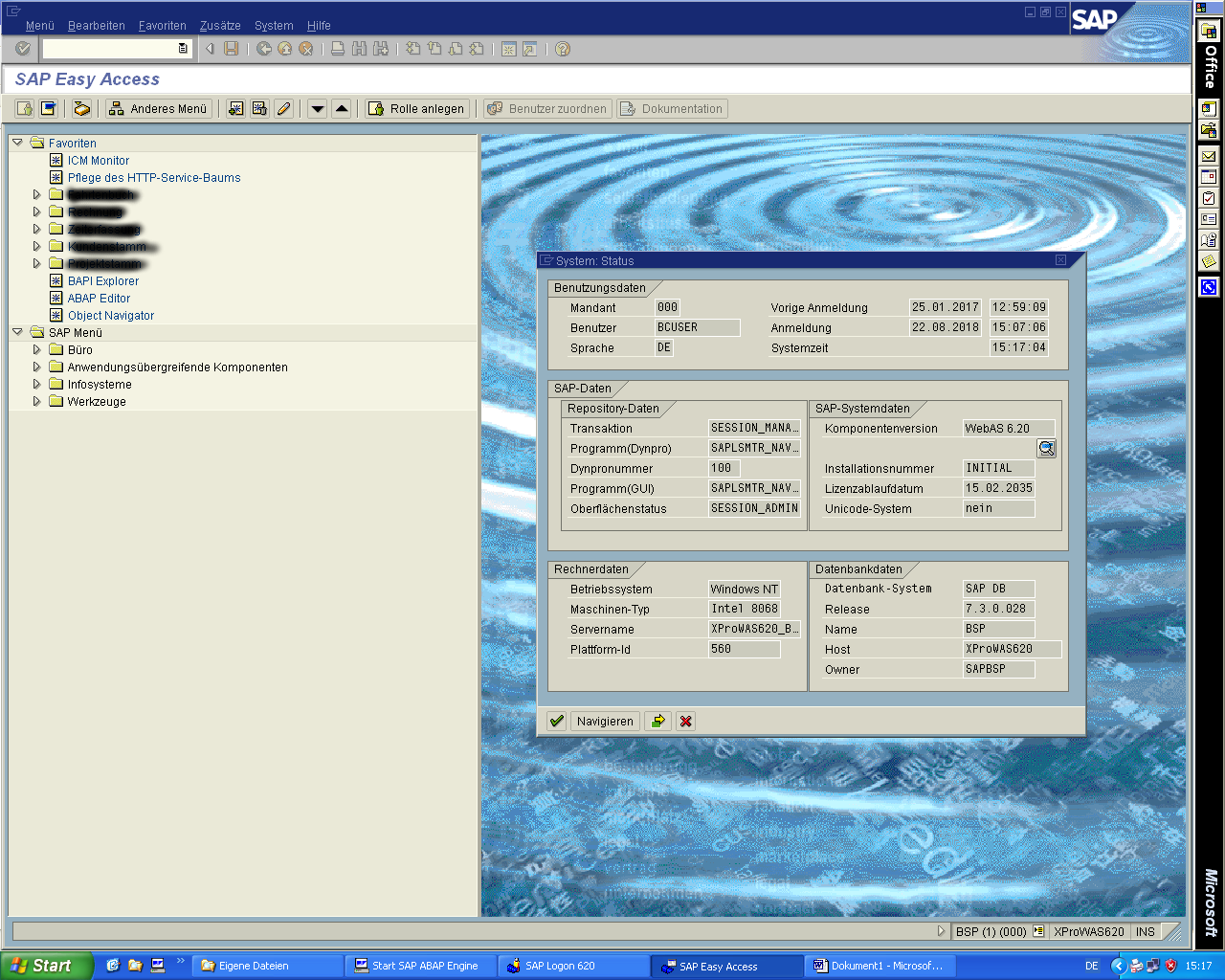
Task: Click the transaction command input field
Action: (x=110, y=48)
